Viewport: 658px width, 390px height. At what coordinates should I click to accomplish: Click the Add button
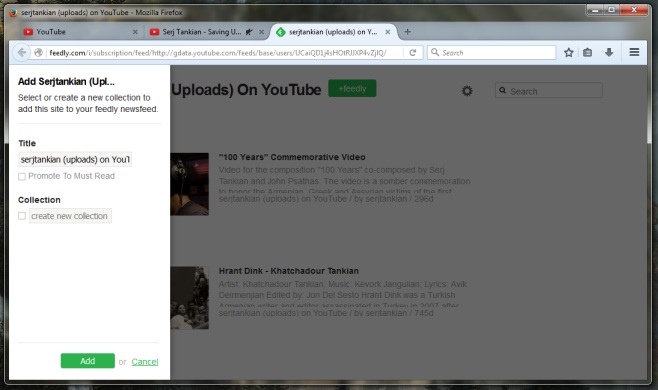pyautogui.click(x=88, y=361)
